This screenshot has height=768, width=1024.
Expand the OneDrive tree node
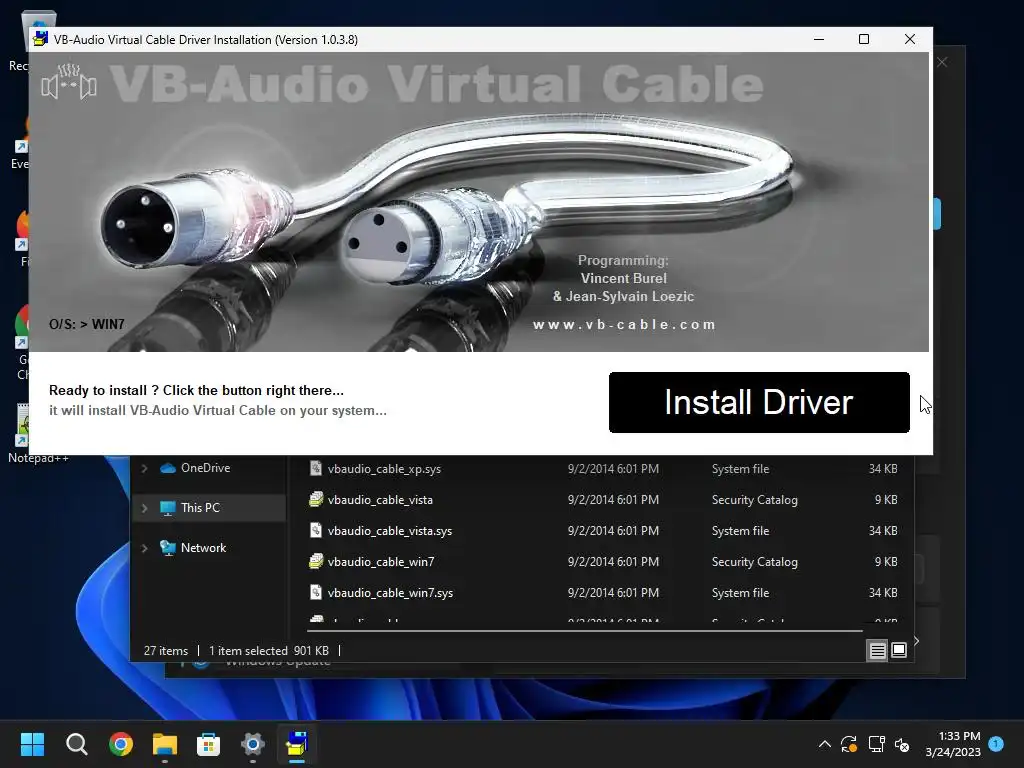(144, 468)
